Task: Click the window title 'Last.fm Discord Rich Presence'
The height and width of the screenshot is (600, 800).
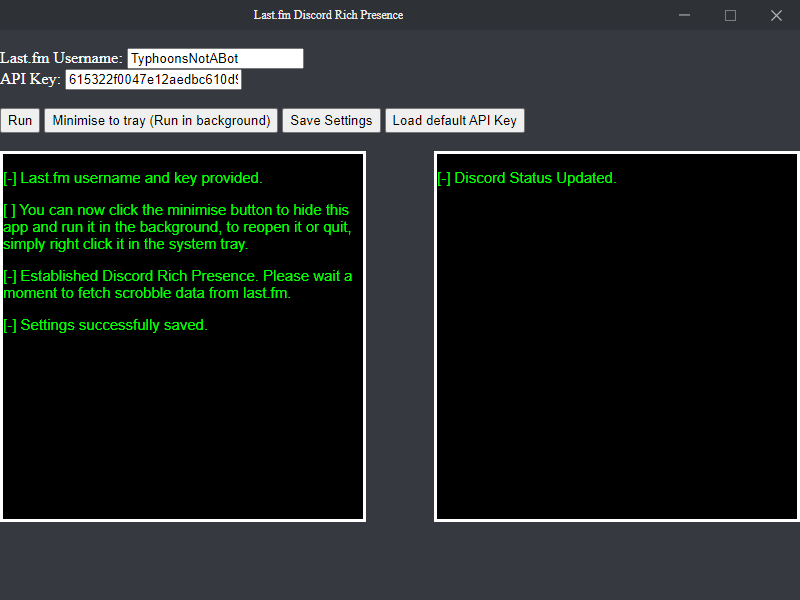Action: tap(329, 15)
